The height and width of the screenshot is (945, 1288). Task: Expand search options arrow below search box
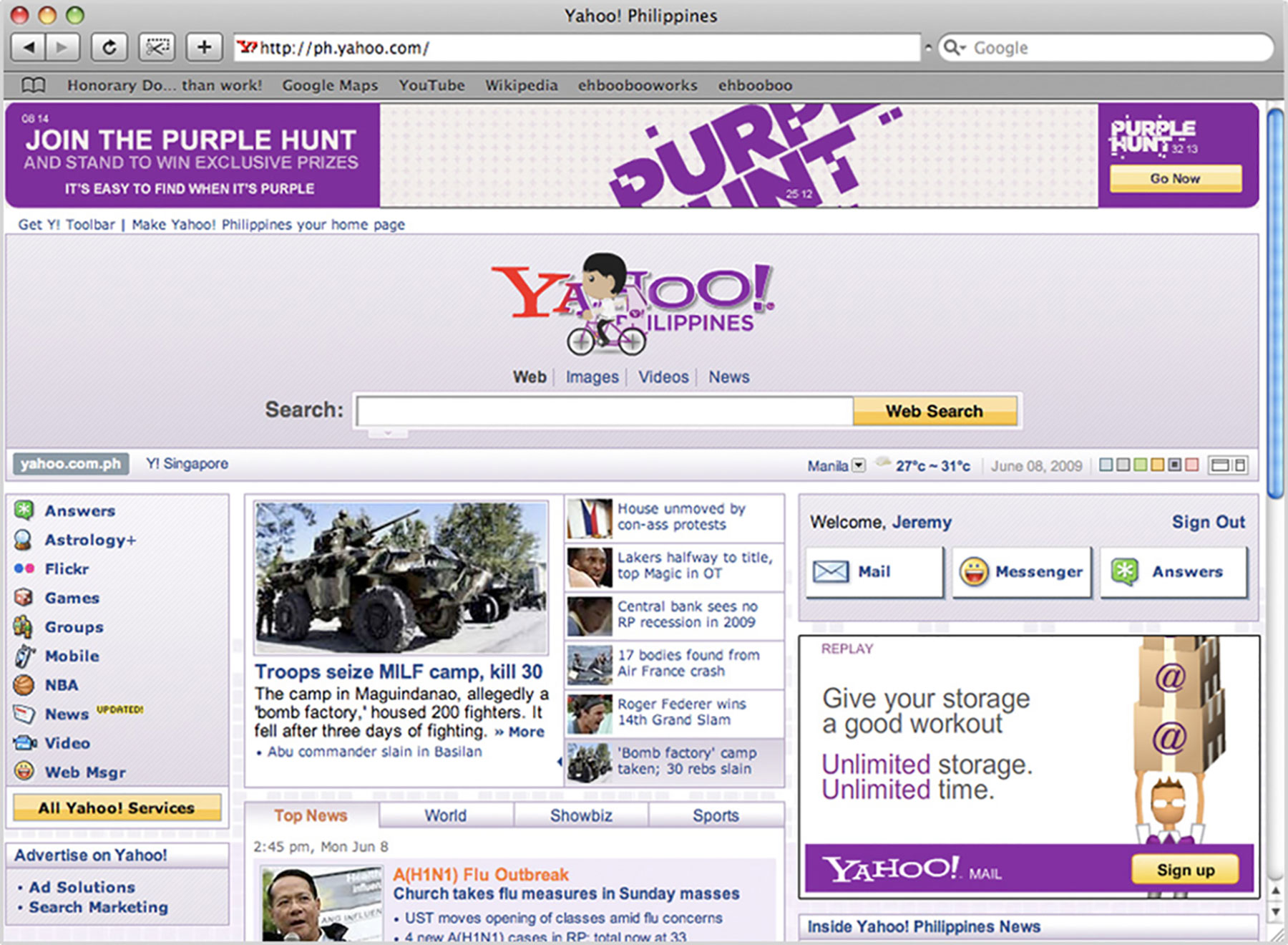(x=388, y=433)
